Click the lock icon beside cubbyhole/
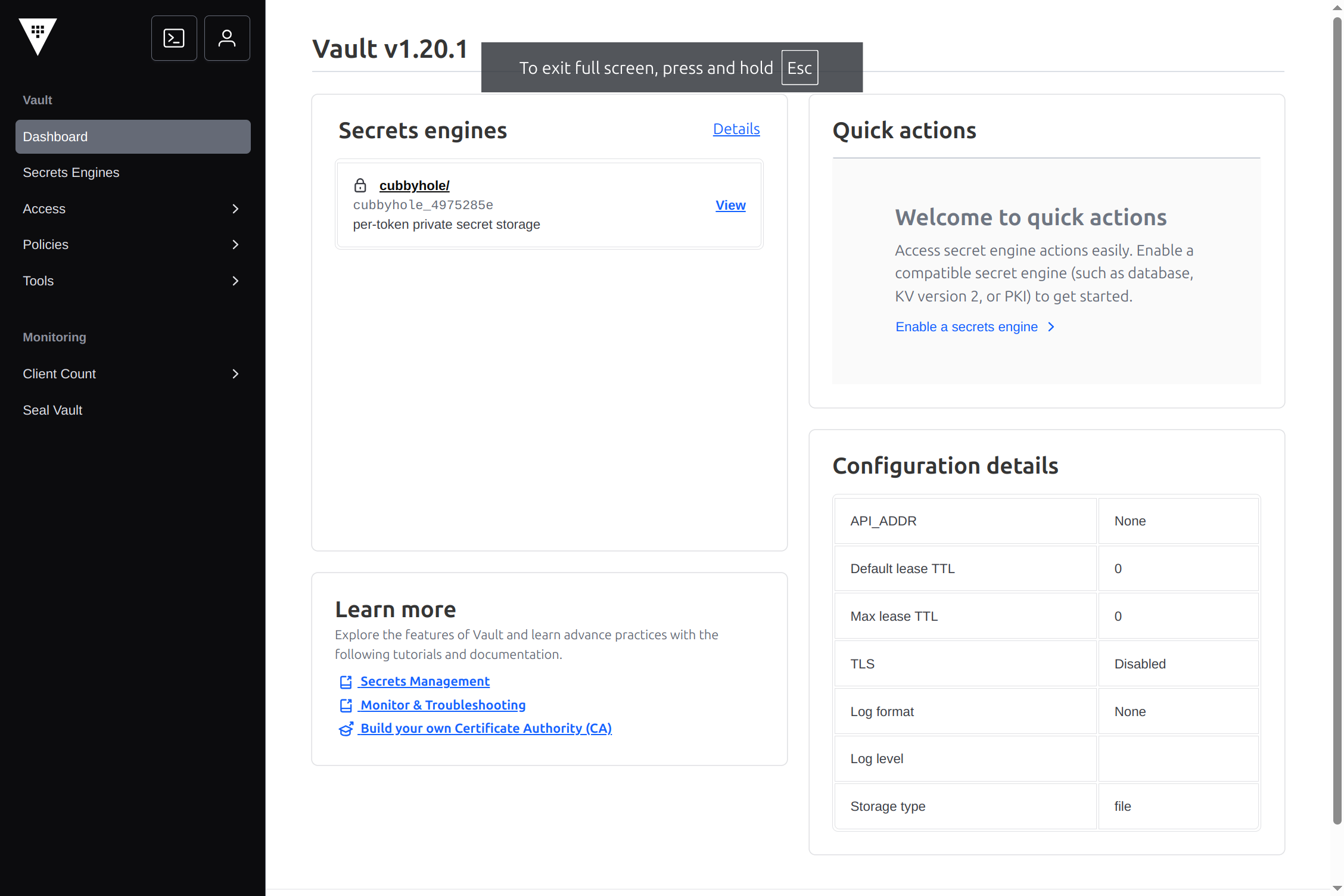The image size is (1344, 896). coord(360,185)
